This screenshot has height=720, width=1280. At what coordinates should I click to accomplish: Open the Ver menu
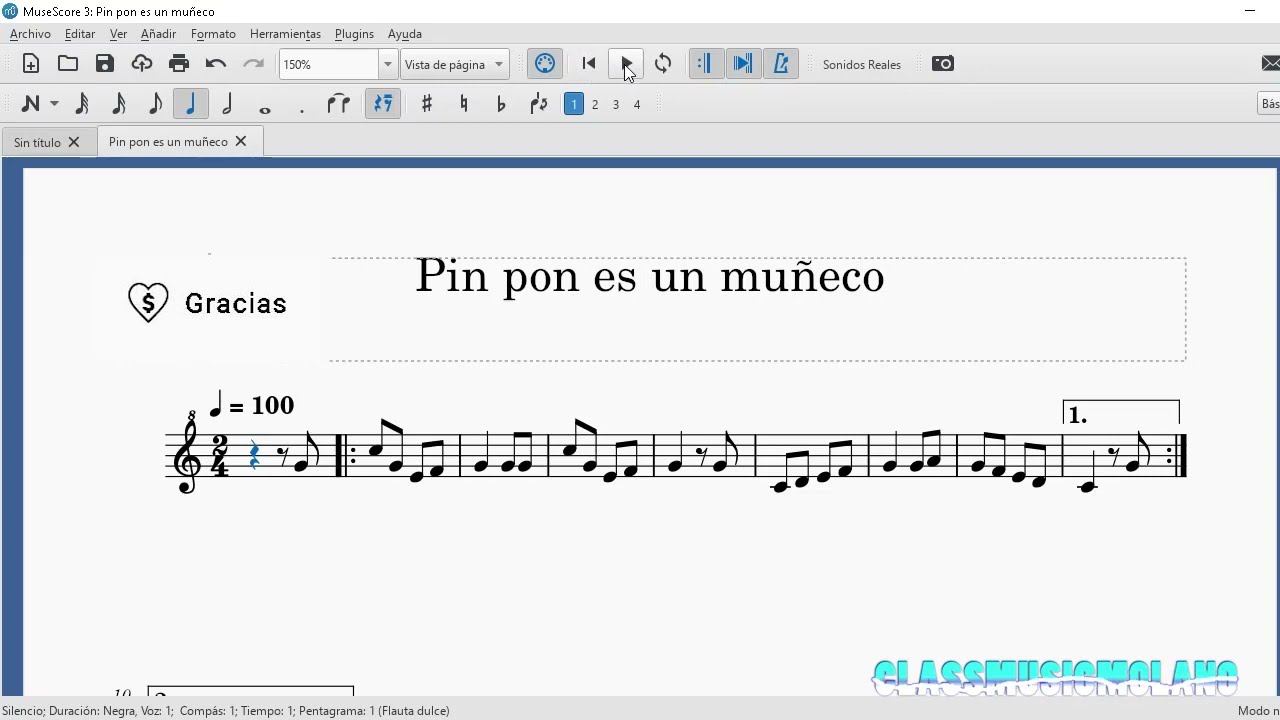(118, 34)
